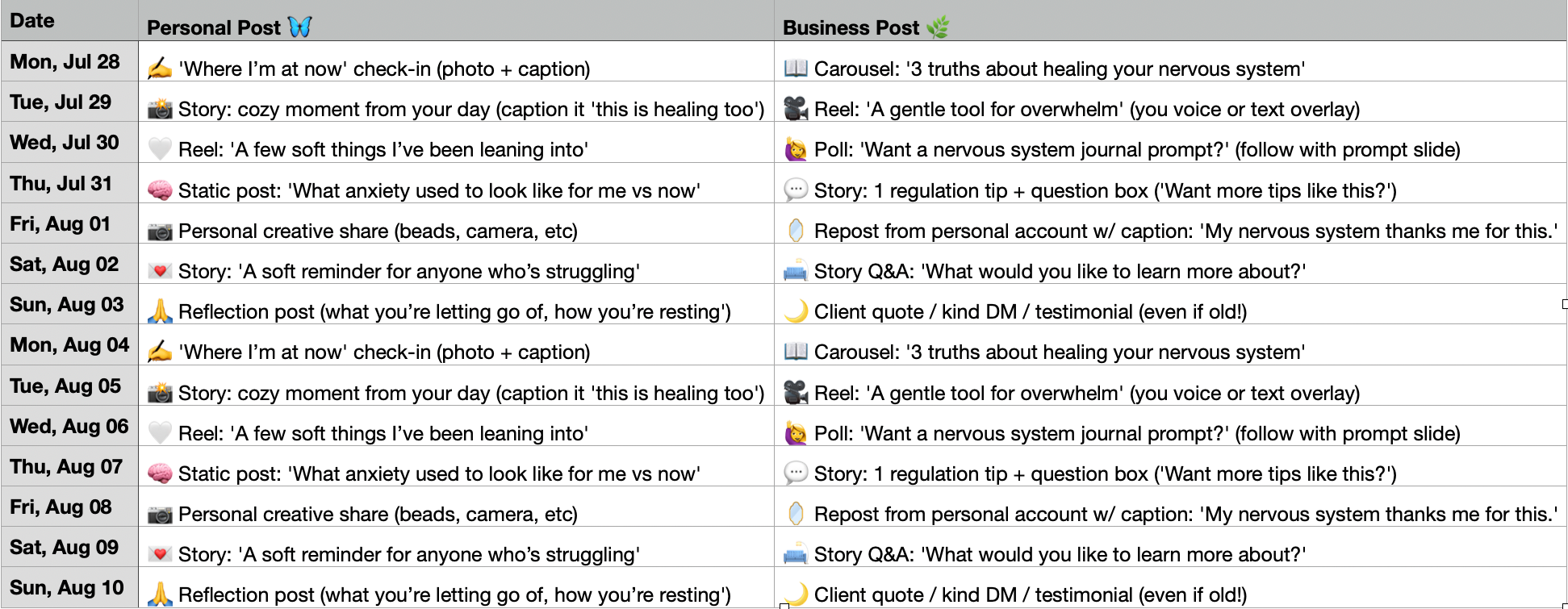Select the 'Sun, Aug 10' date cell
Image resolution: width=1568 pixels, height=609 pixels.
click(x=67, y=587)
